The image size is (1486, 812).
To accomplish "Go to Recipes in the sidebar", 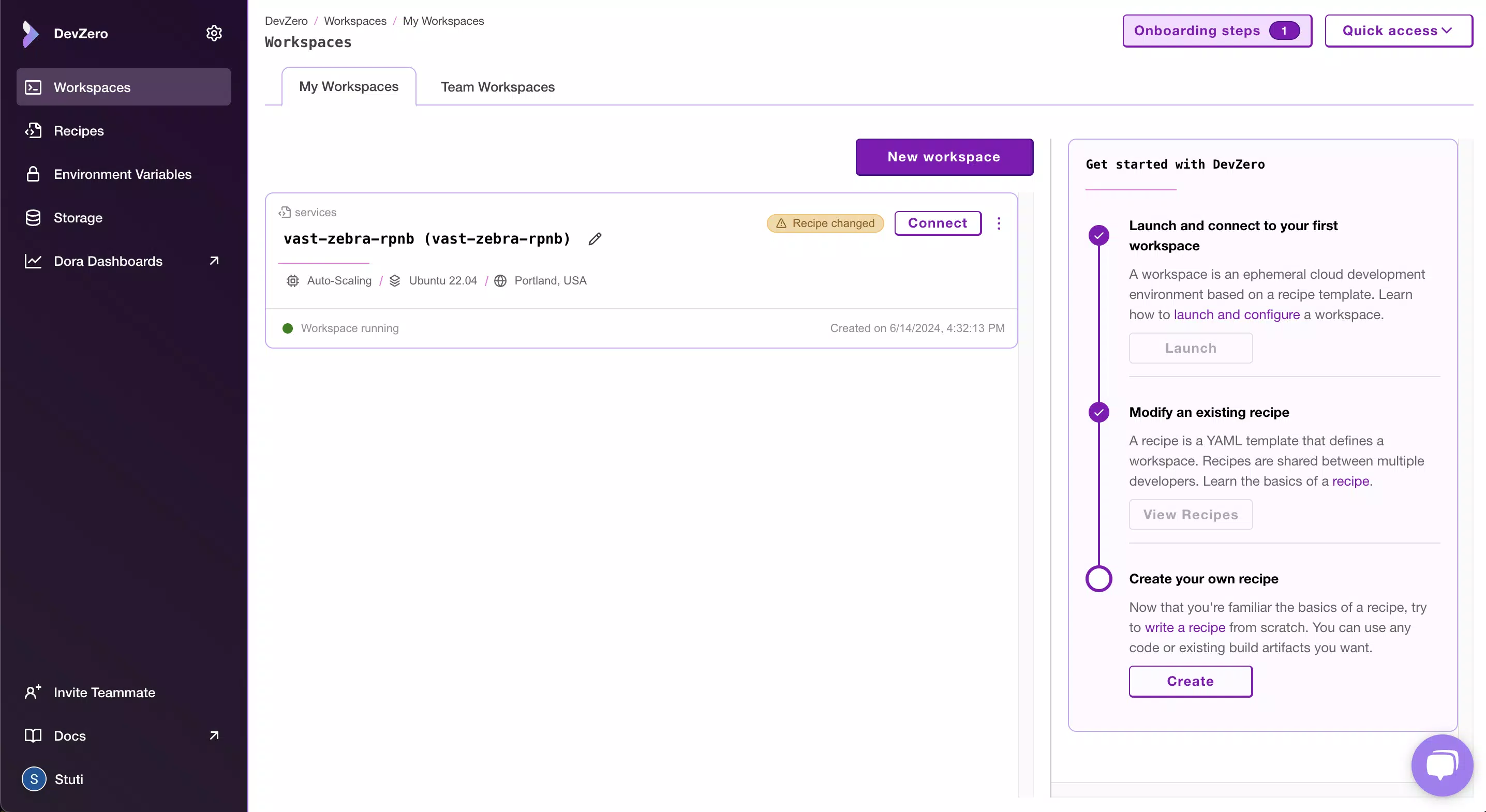I will point(124,131).
